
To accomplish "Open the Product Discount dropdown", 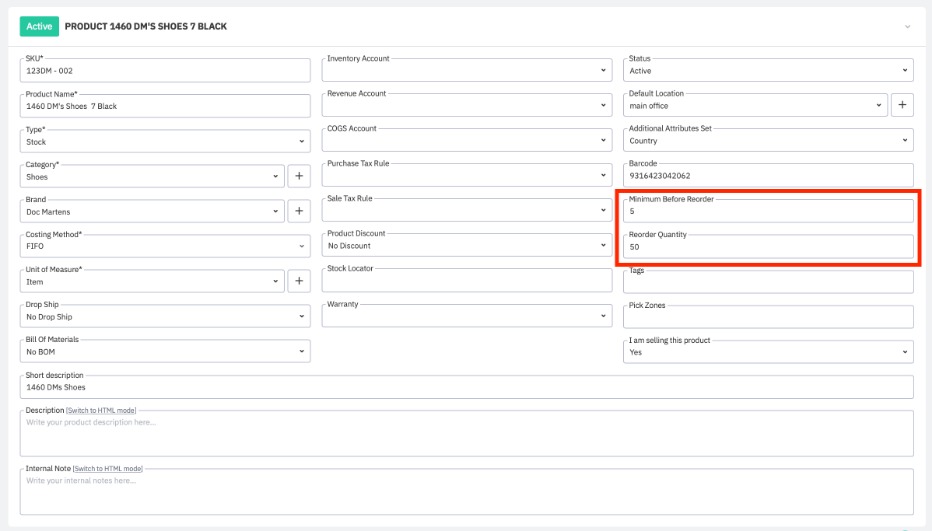I will tap(466, 246).
